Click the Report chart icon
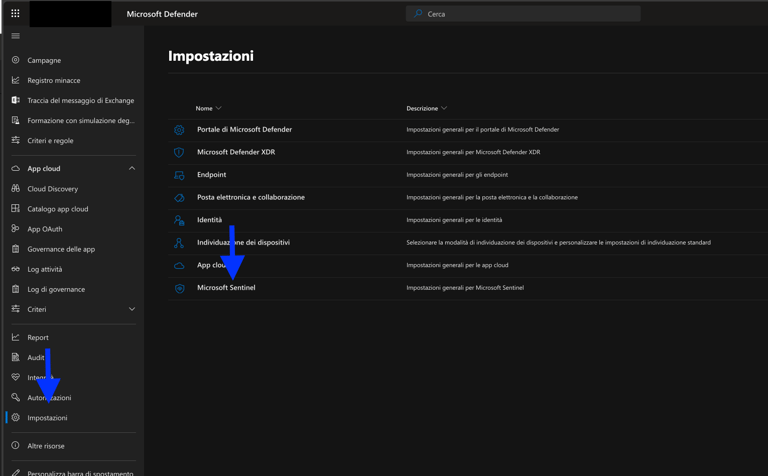768x476 pixels. (x=16, y=337)
